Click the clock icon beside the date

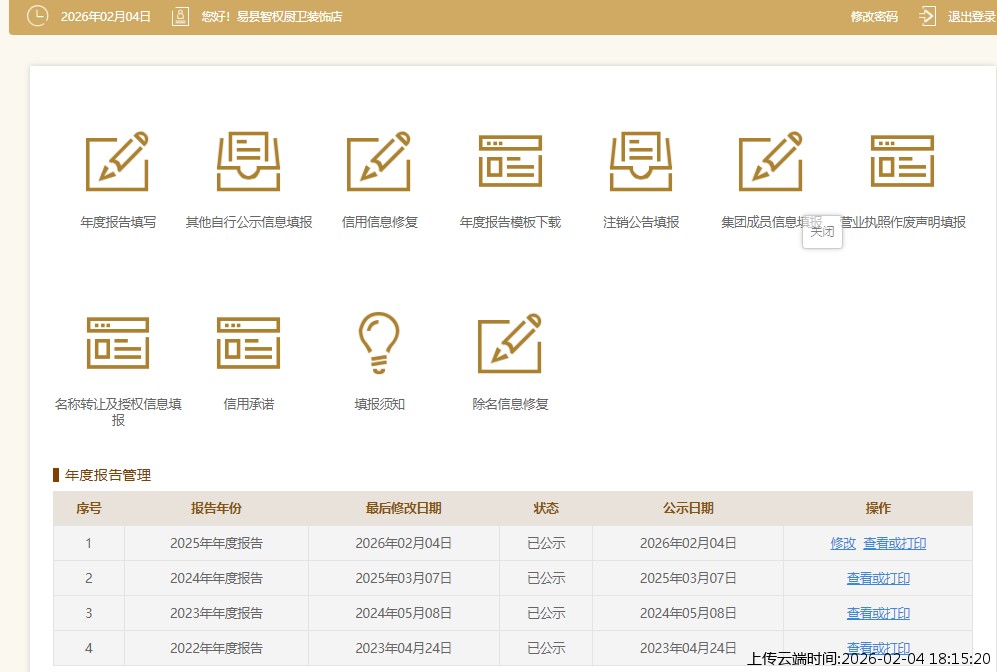pyautogui.click(x=37, y=16)
